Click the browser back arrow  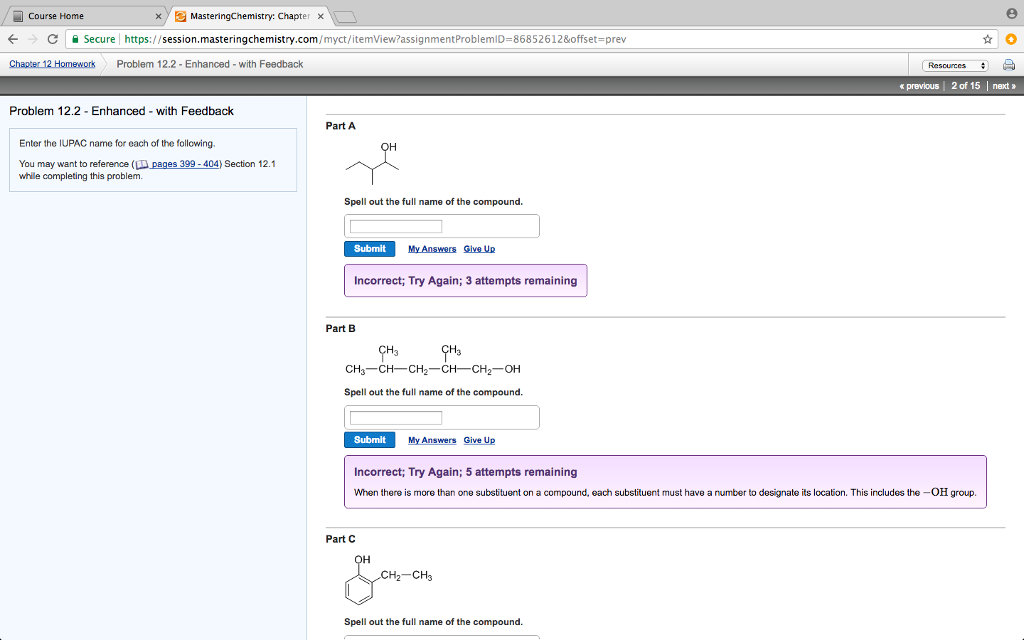[x=11, y=38]
